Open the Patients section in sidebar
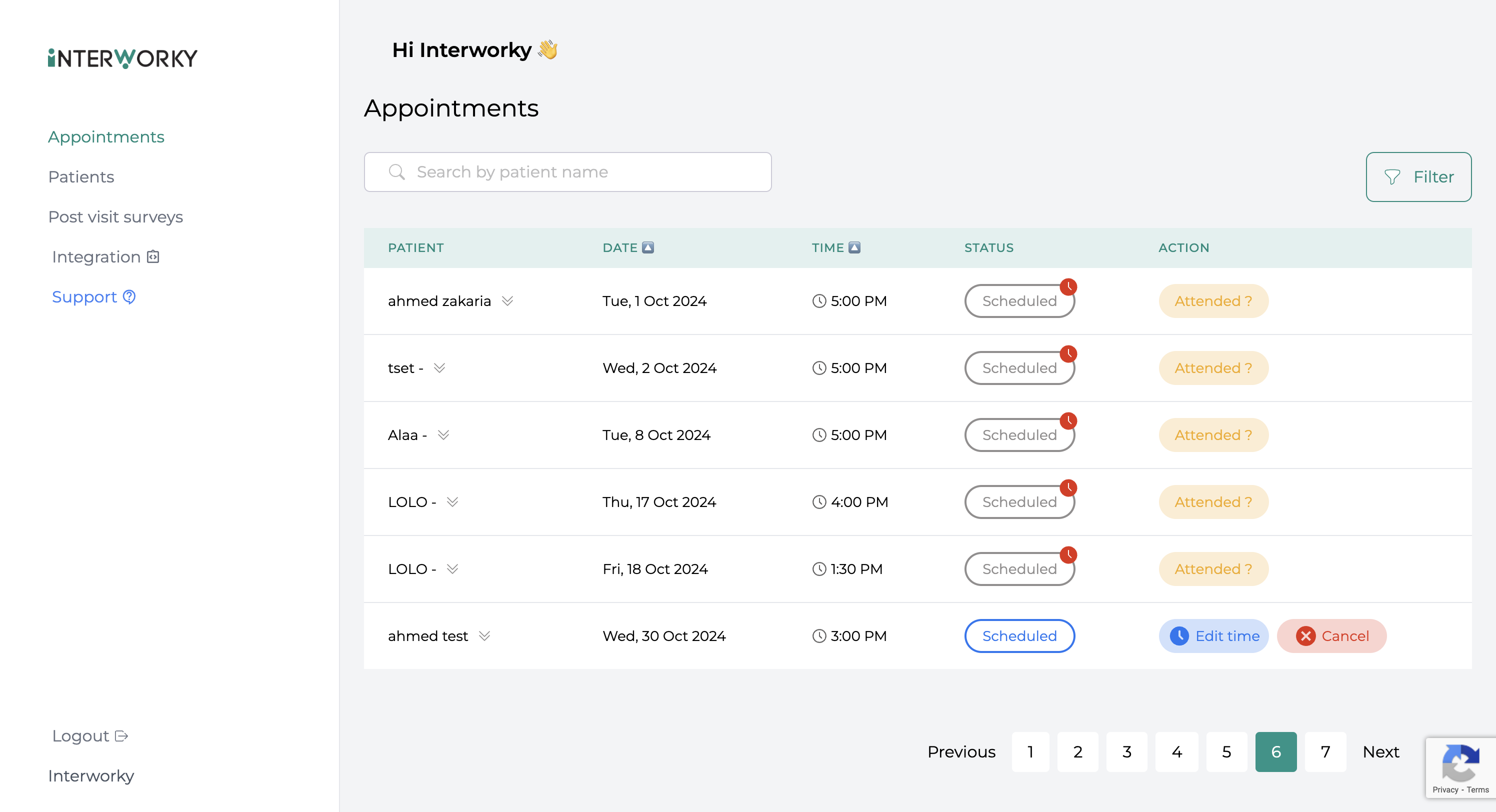This screenshot has height=812, width=1496. pyautogui.click(x=81, y=176)
